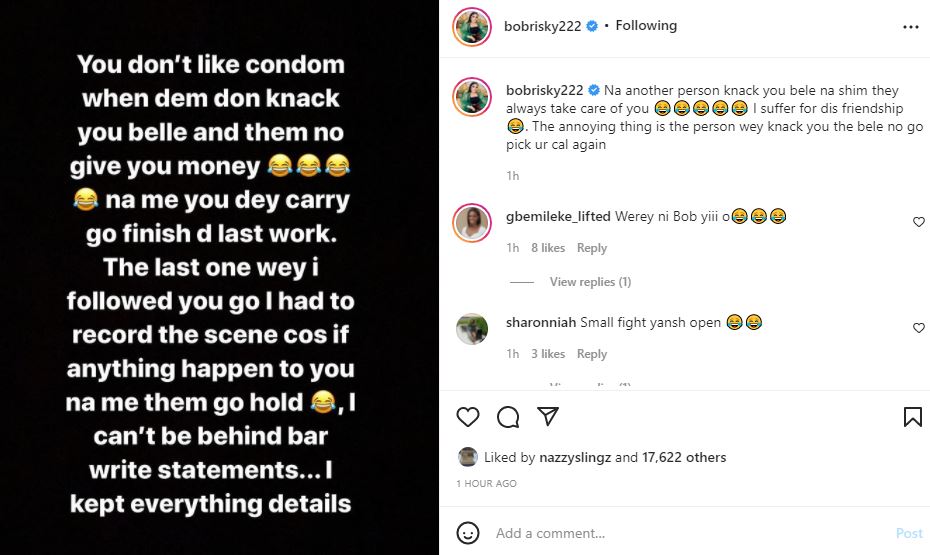The height and width of the screenshot is (555, 930).
Task: Like sharonniah's comment
Action: [x=919, y=328]
